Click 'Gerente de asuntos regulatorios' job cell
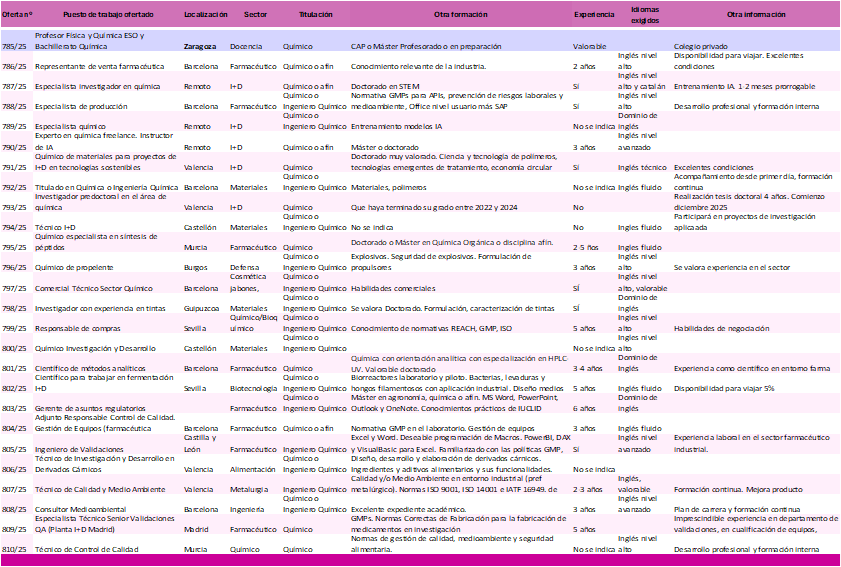The height and width of the screenshot is (567, 841). (90, 408)
